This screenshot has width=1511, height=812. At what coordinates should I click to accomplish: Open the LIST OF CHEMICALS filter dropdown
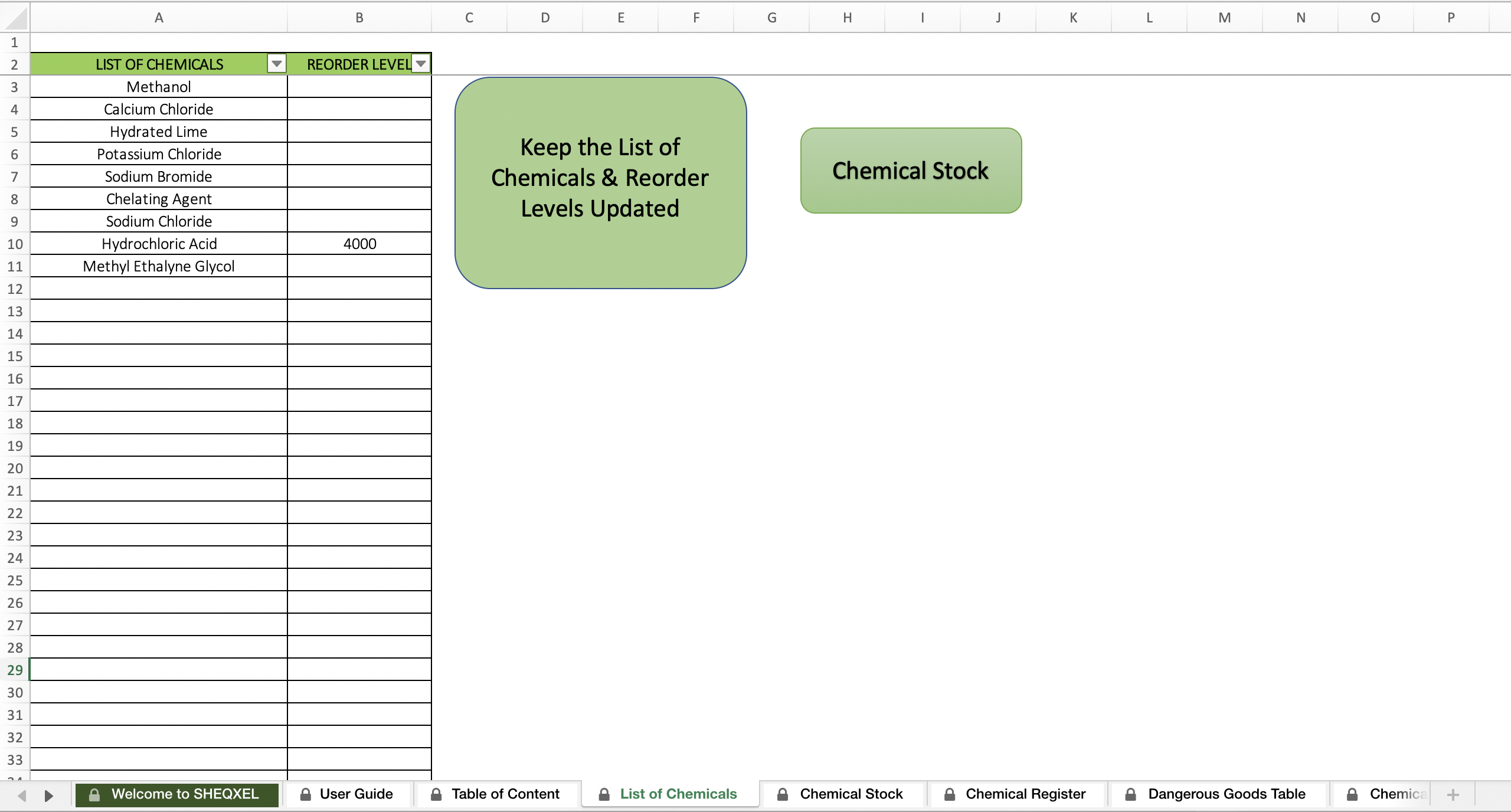[276, 63]
